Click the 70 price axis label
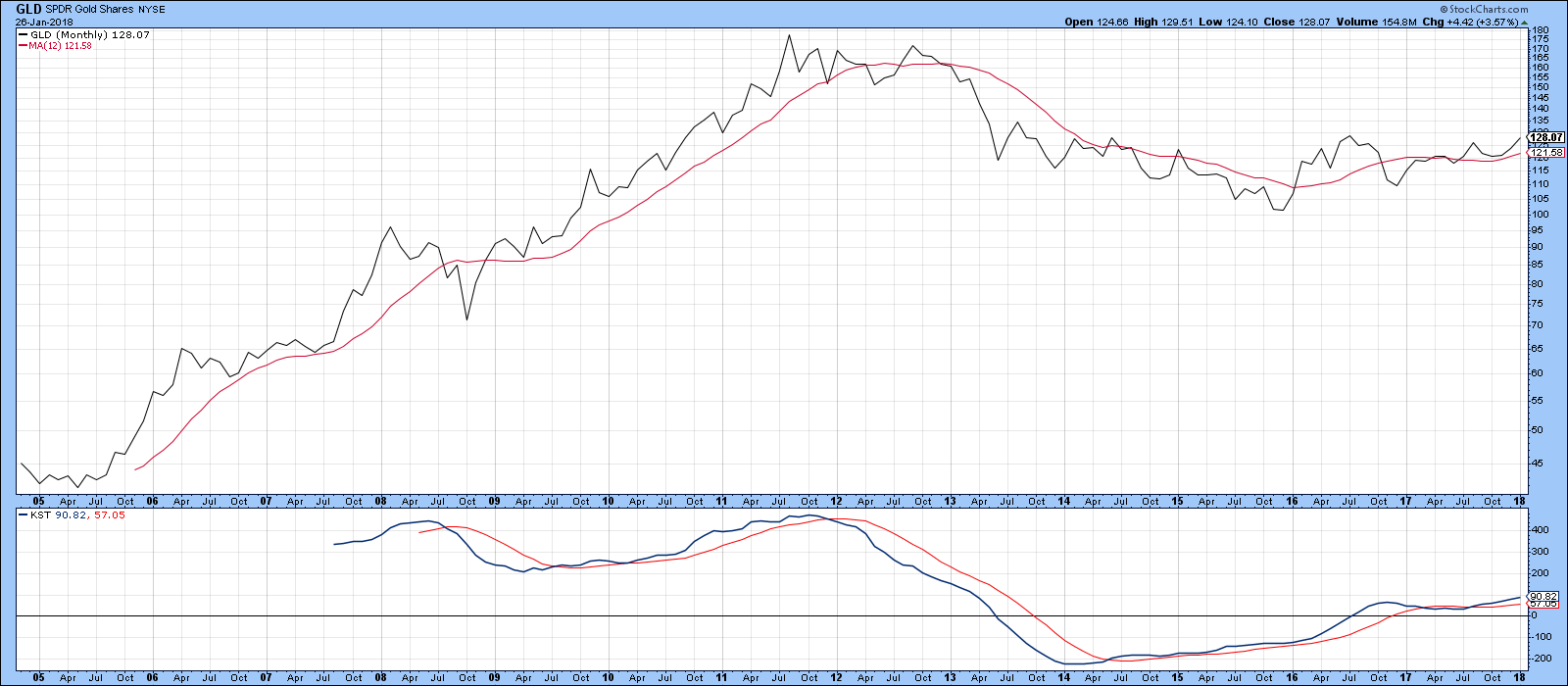This screenshot has height=686, width=1568. [1536, 325]
